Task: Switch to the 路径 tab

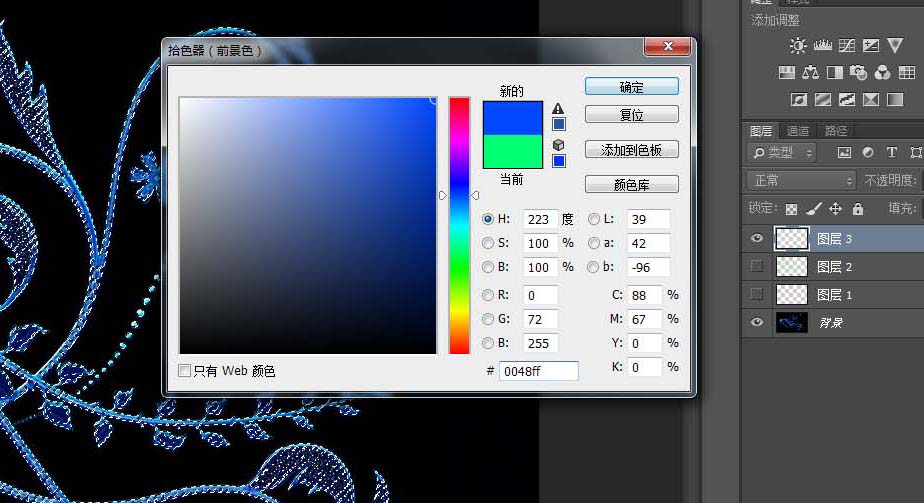Action: click(x=836, y=131)
